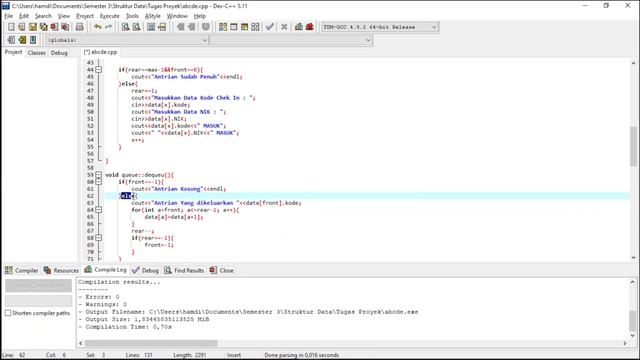Click the compilation progress bar

click(38, 301)
